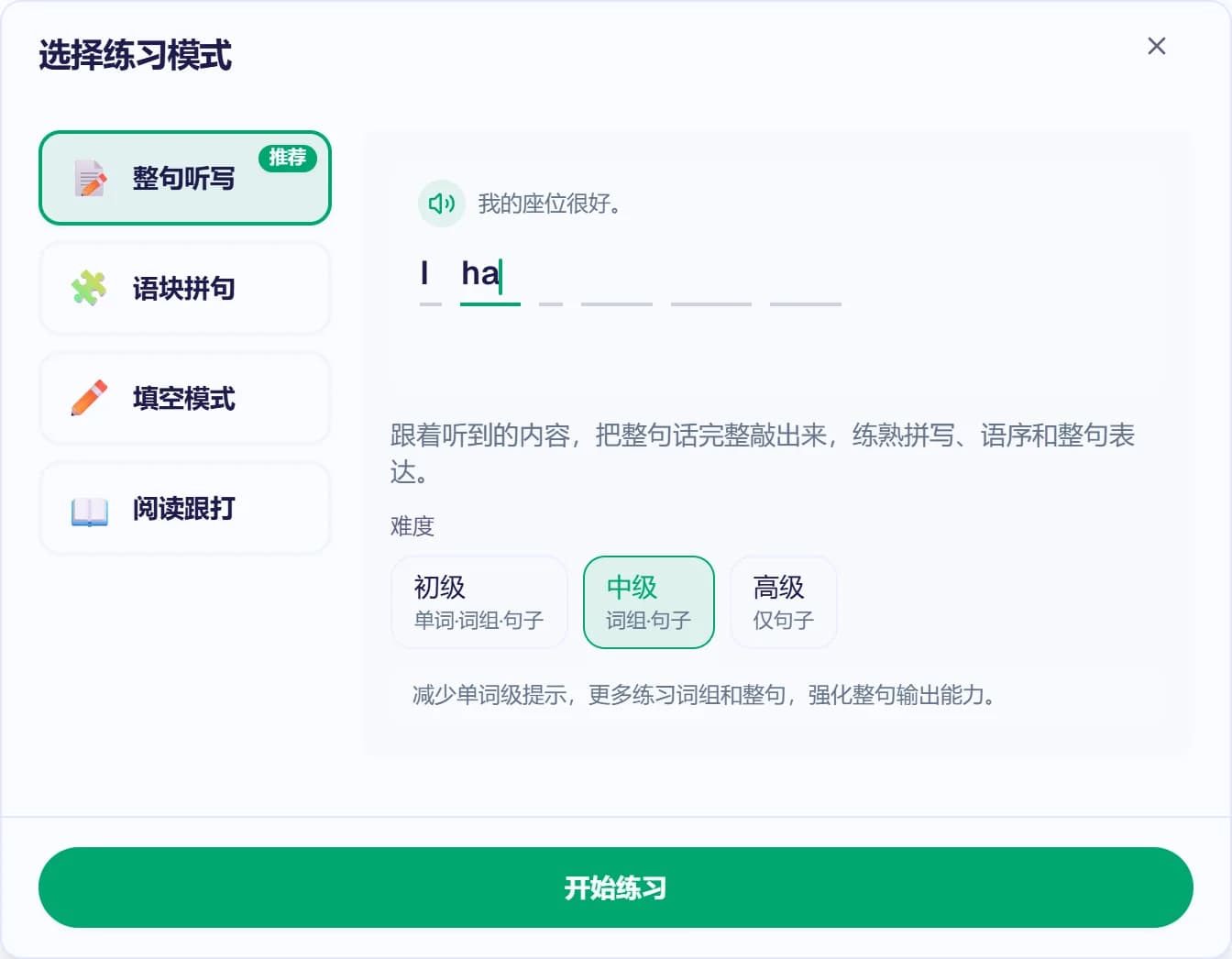Click the puzzle piece icon of 语块拼句
The width and height of the screenshot is (1232, 959).
pyautogui.click(x=89, y=288)
